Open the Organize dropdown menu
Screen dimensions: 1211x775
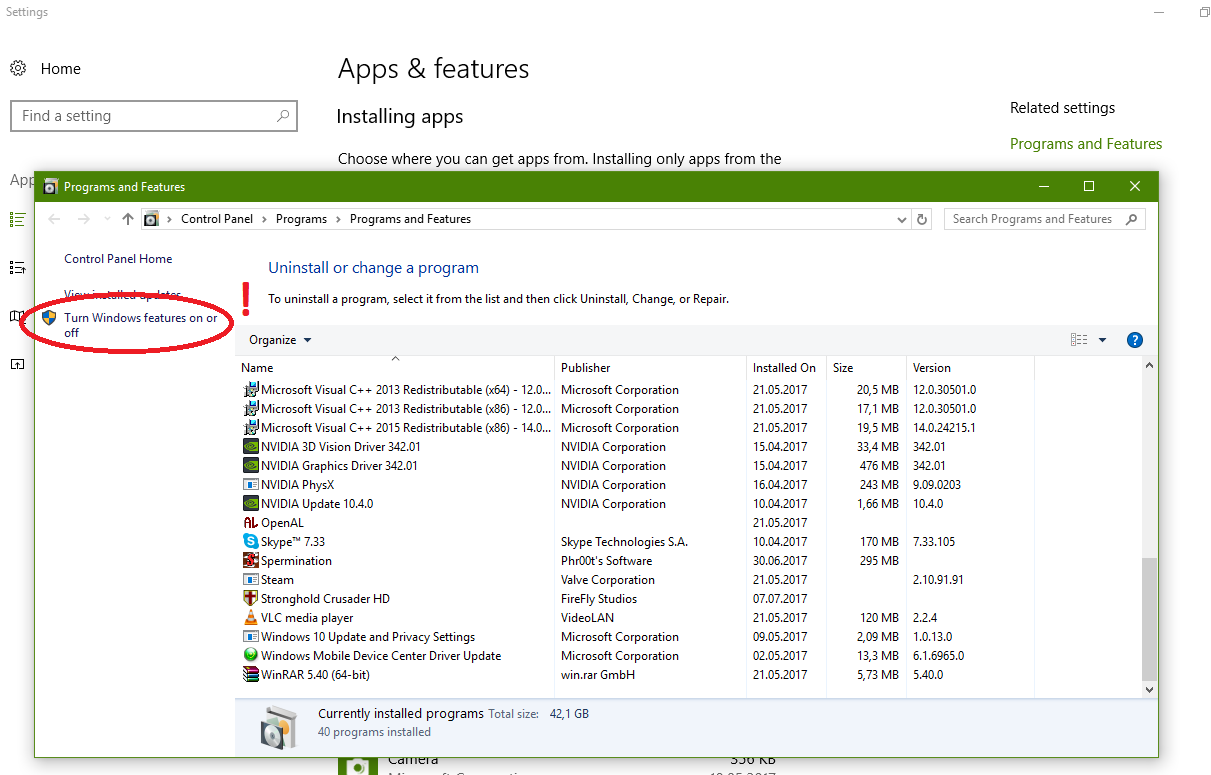click(280, 340)
